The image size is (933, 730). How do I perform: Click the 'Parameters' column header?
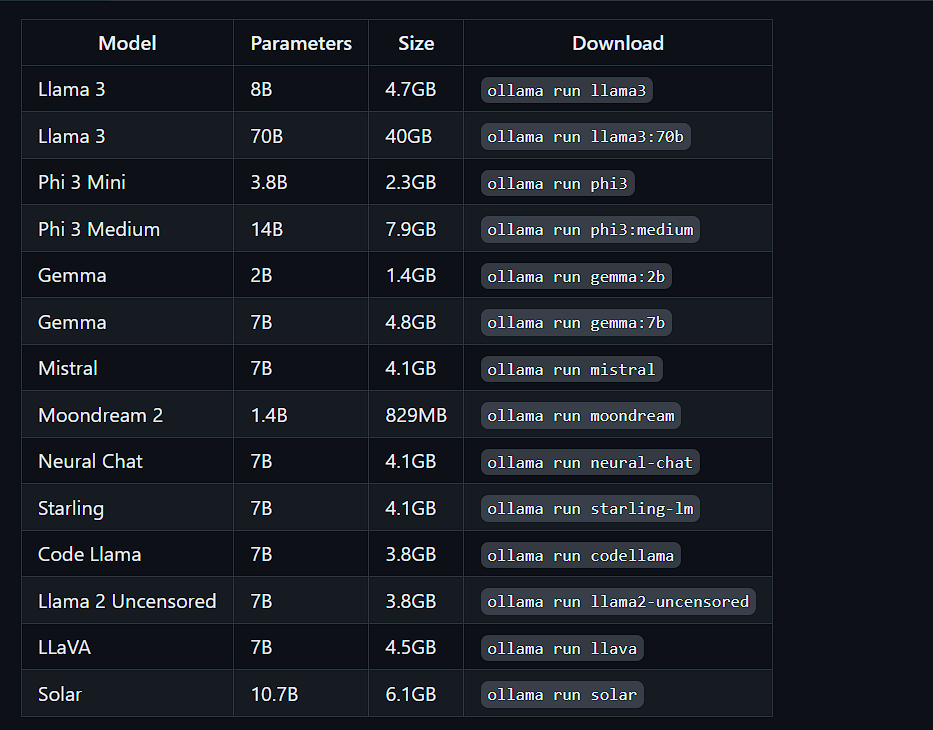point(301,43)
